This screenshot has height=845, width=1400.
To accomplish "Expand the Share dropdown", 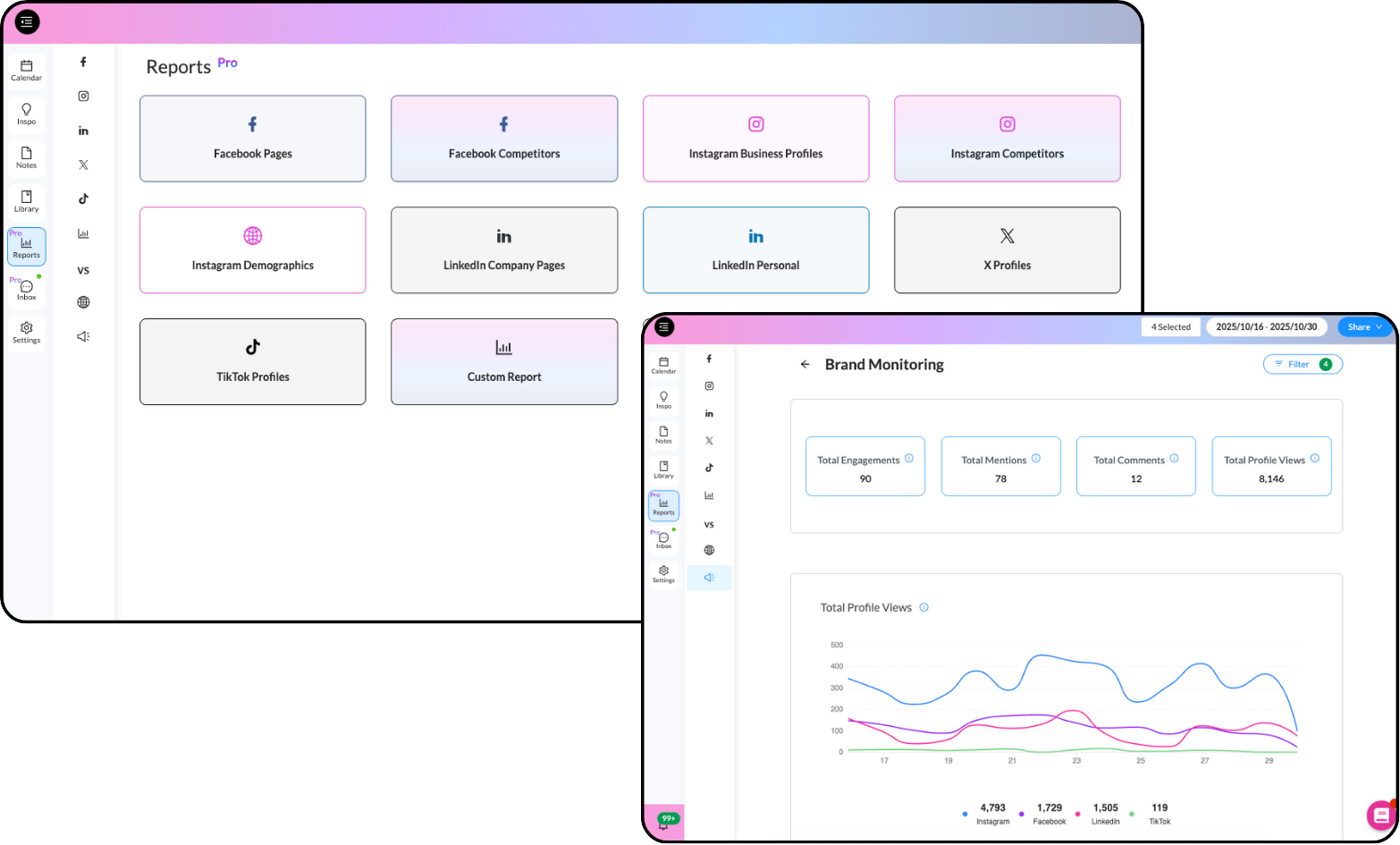I will click(1364, 327).
